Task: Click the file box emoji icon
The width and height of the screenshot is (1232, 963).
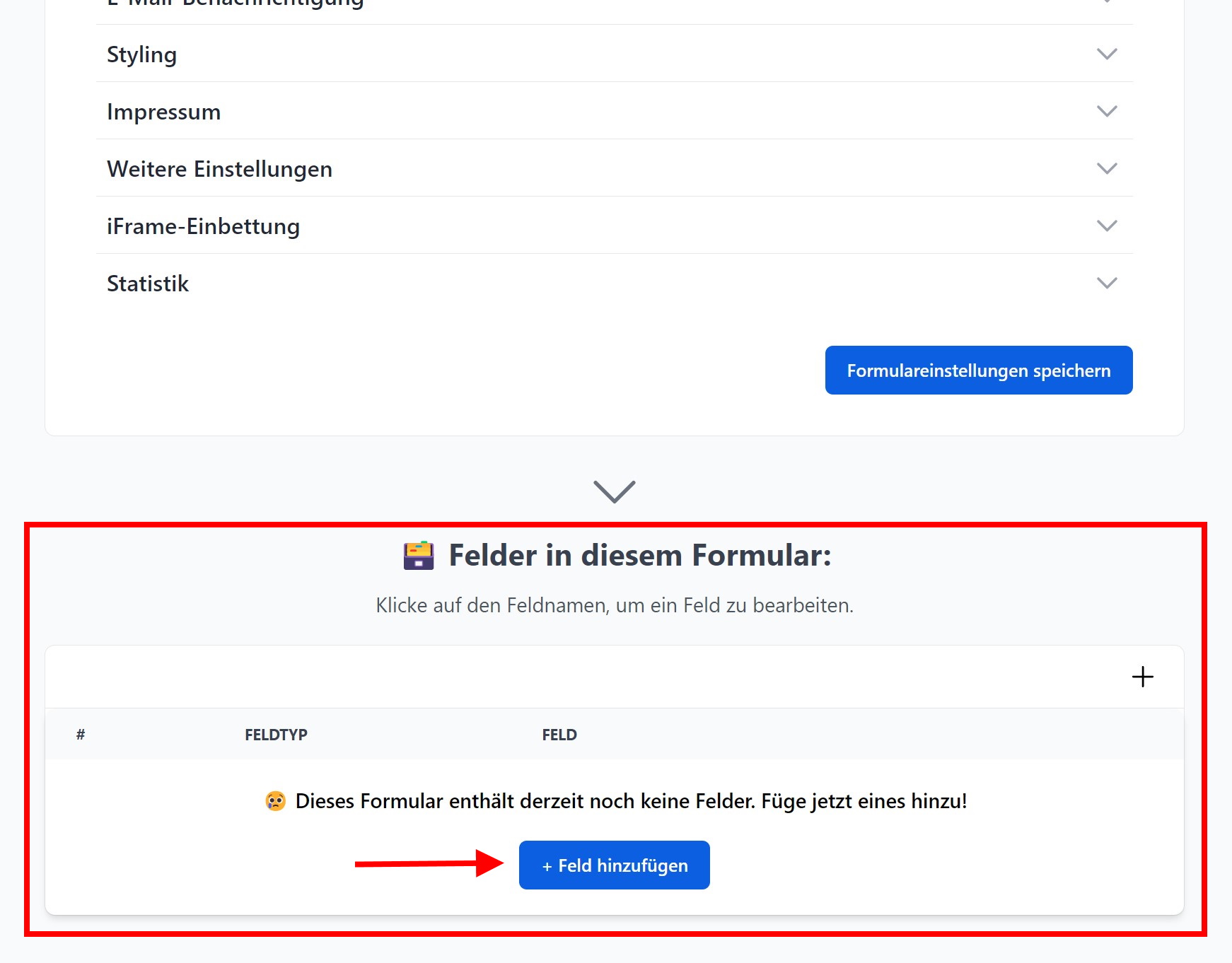Action: [419, 556]
